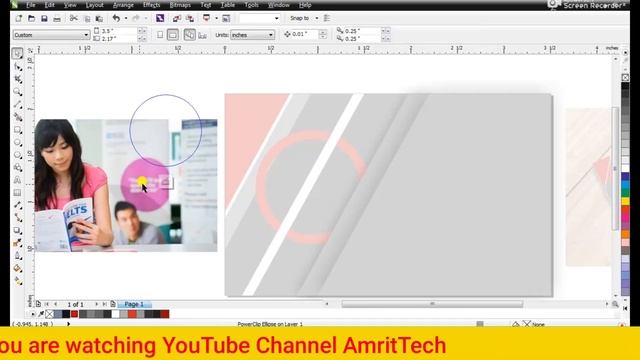This screenshot has height=360, width=640.
Task: Click the New document icon
Action: click(18, 18)
